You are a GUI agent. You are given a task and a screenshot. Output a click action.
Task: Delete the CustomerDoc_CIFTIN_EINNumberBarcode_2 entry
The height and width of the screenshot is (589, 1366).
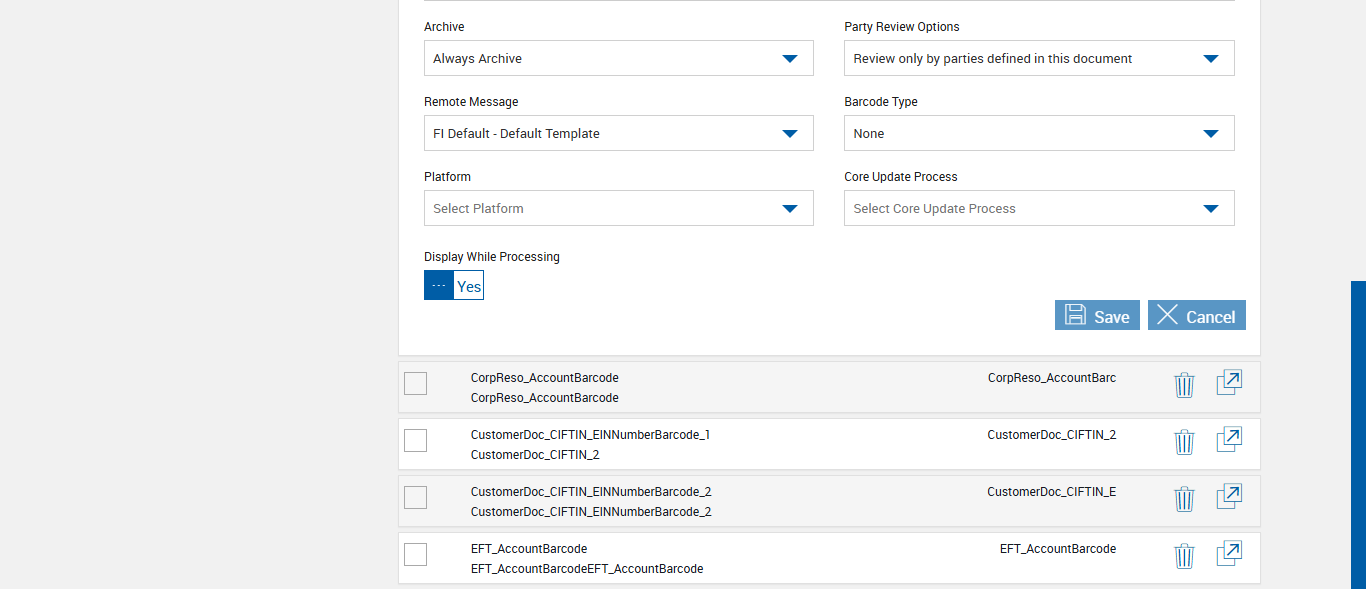(1184, 498)
